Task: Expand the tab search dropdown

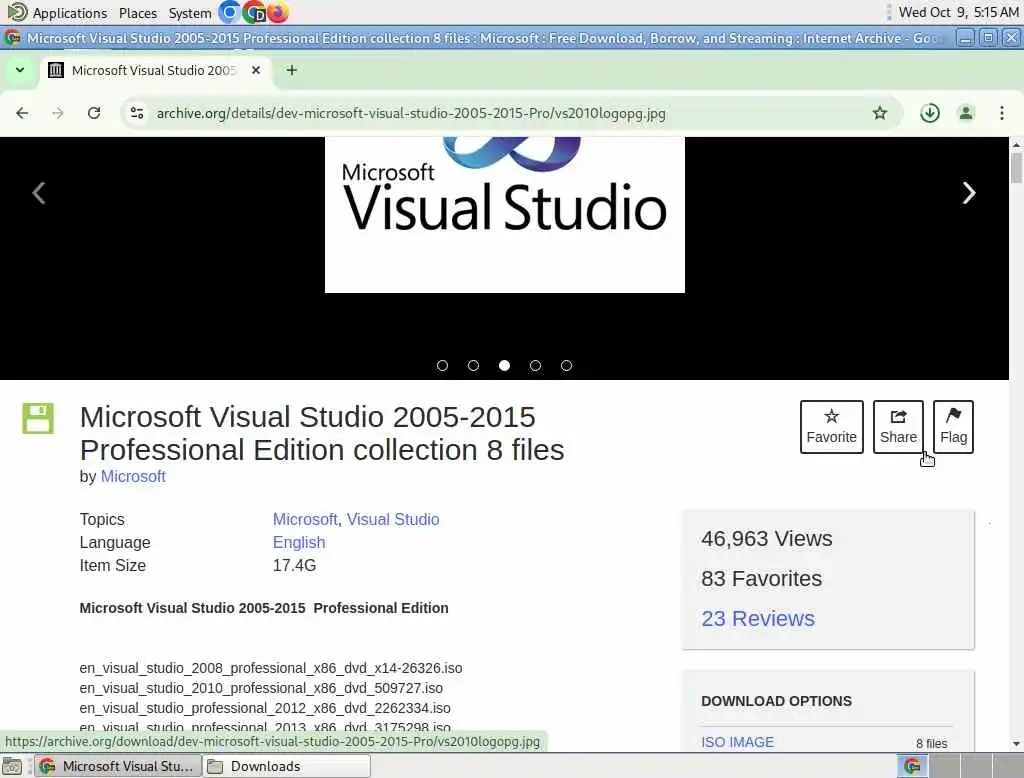Action: tap(20, 70)
